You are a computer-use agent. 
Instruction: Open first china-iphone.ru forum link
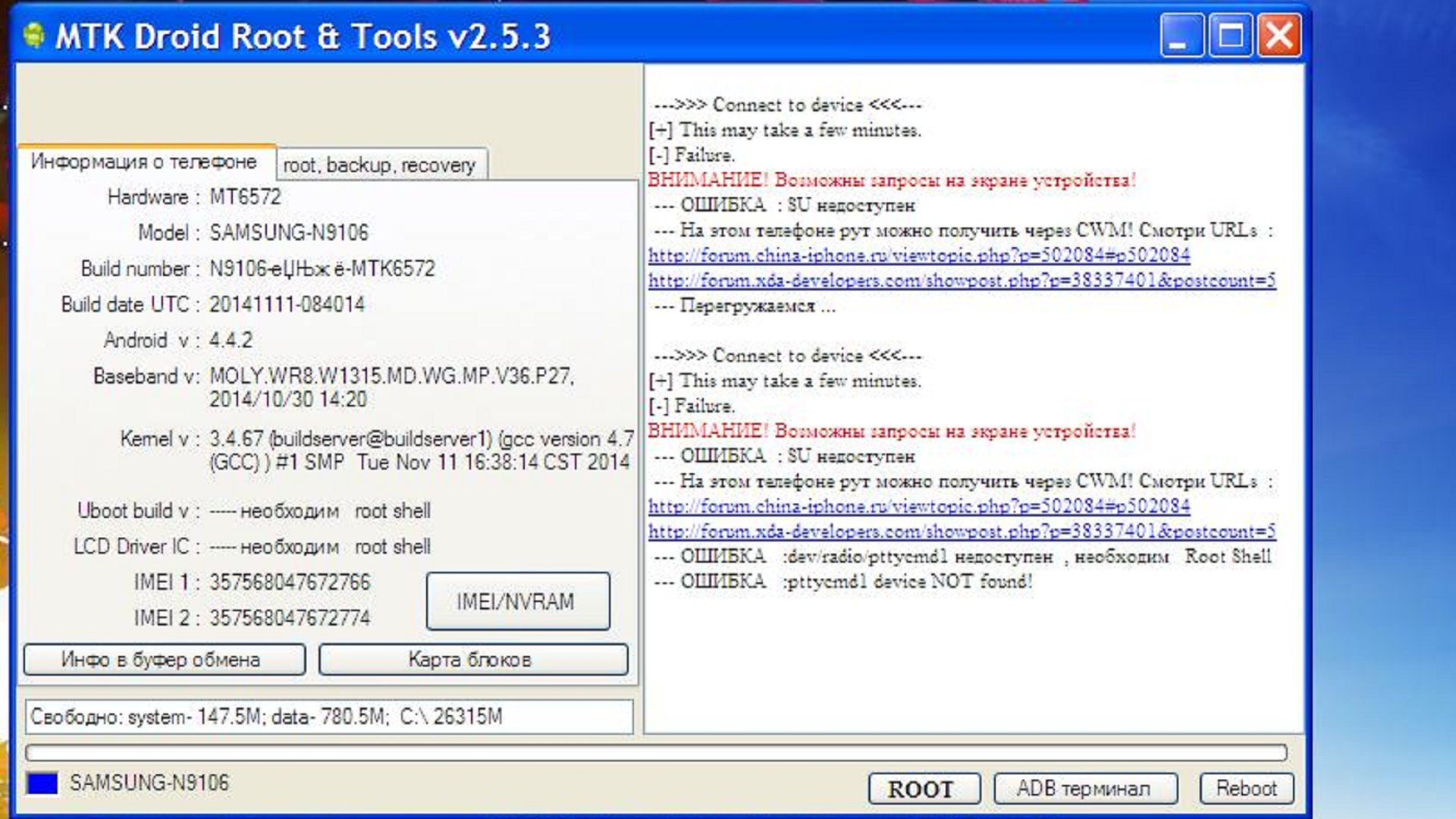click(918, 256)
